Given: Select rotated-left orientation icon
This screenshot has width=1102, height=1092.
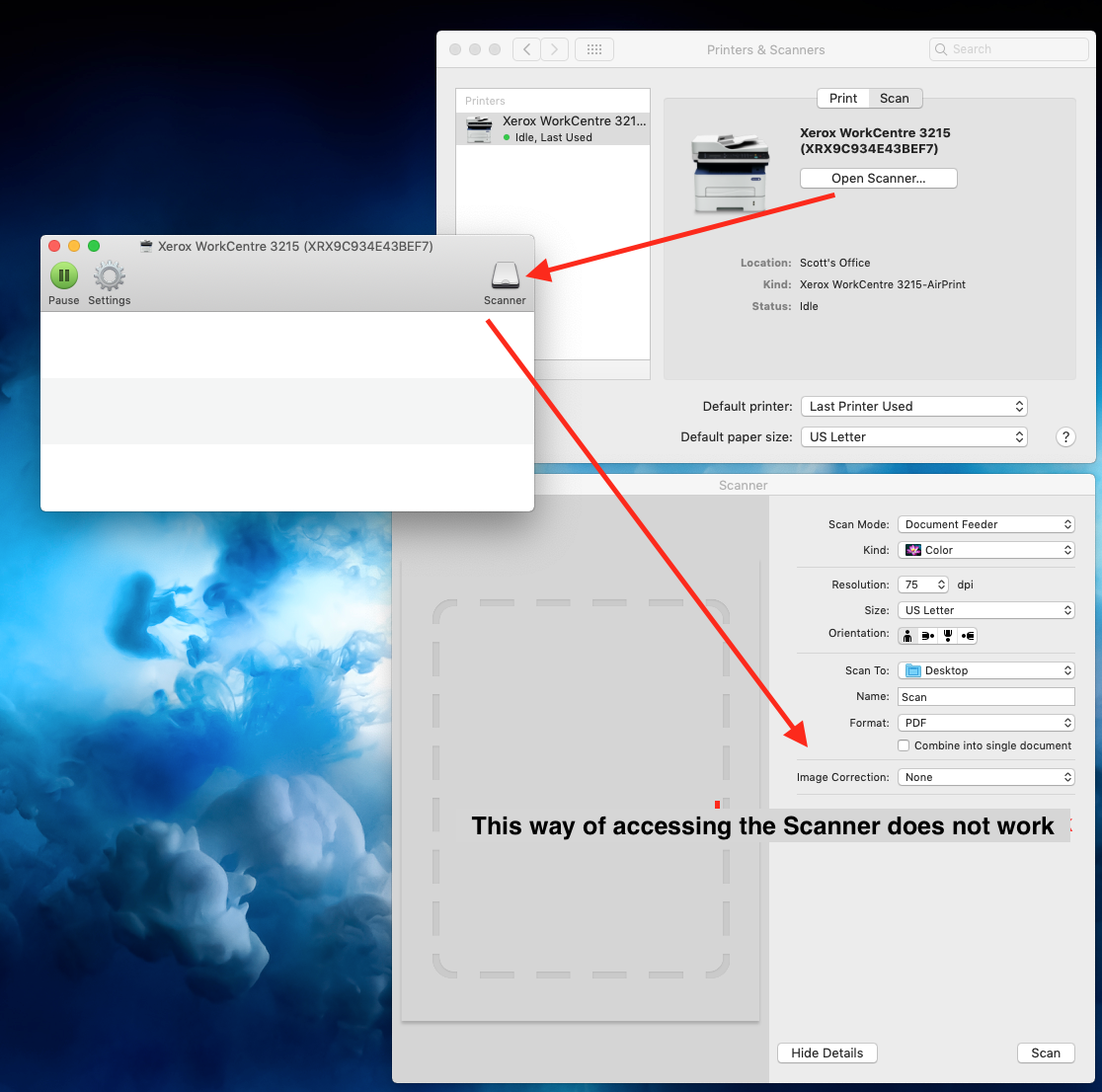Looking at the screenshot, I should pos(927,636).
